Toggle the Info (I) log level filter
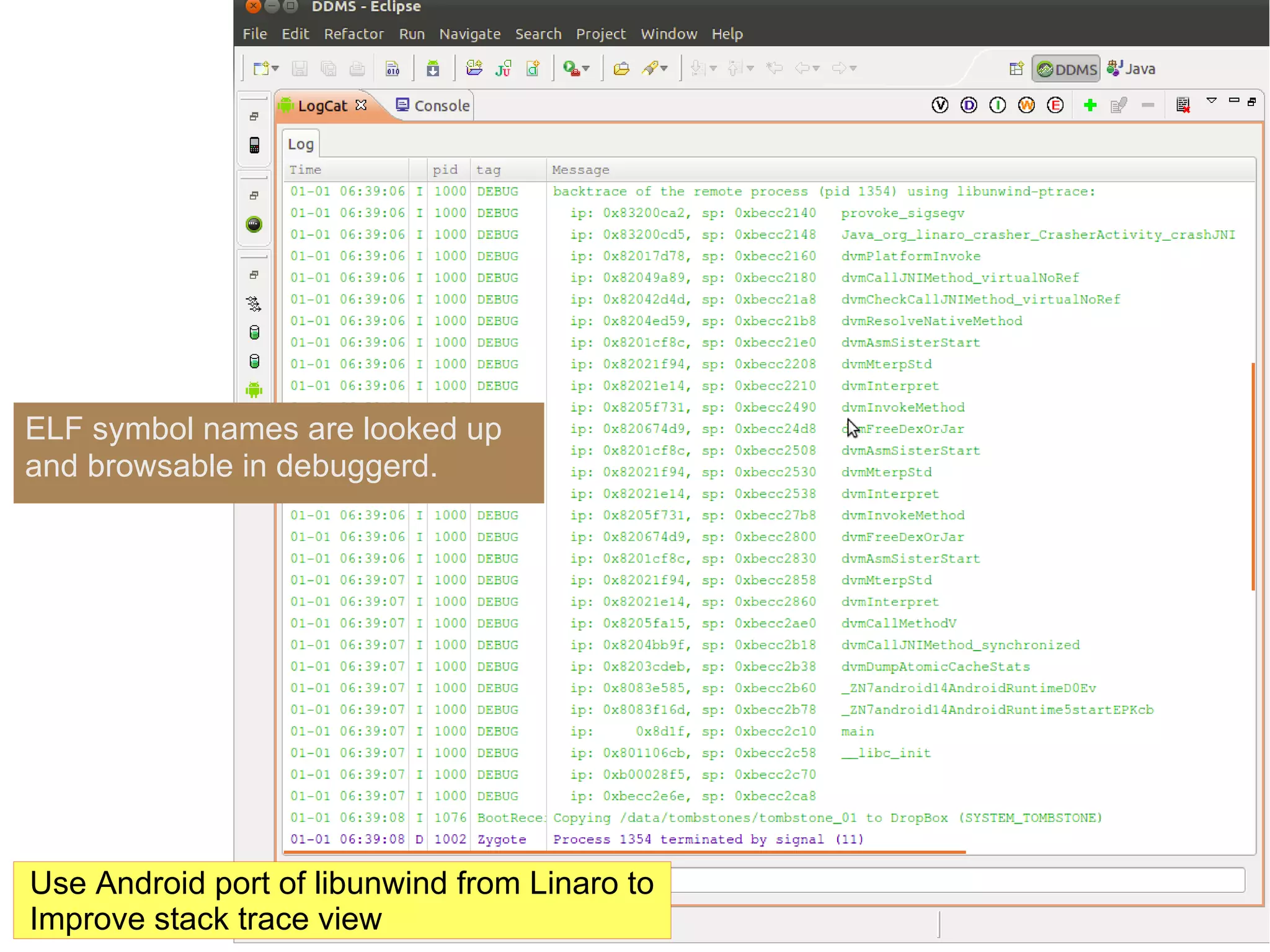Viewport: 1270px width, 952px height. tap(998, 105)
